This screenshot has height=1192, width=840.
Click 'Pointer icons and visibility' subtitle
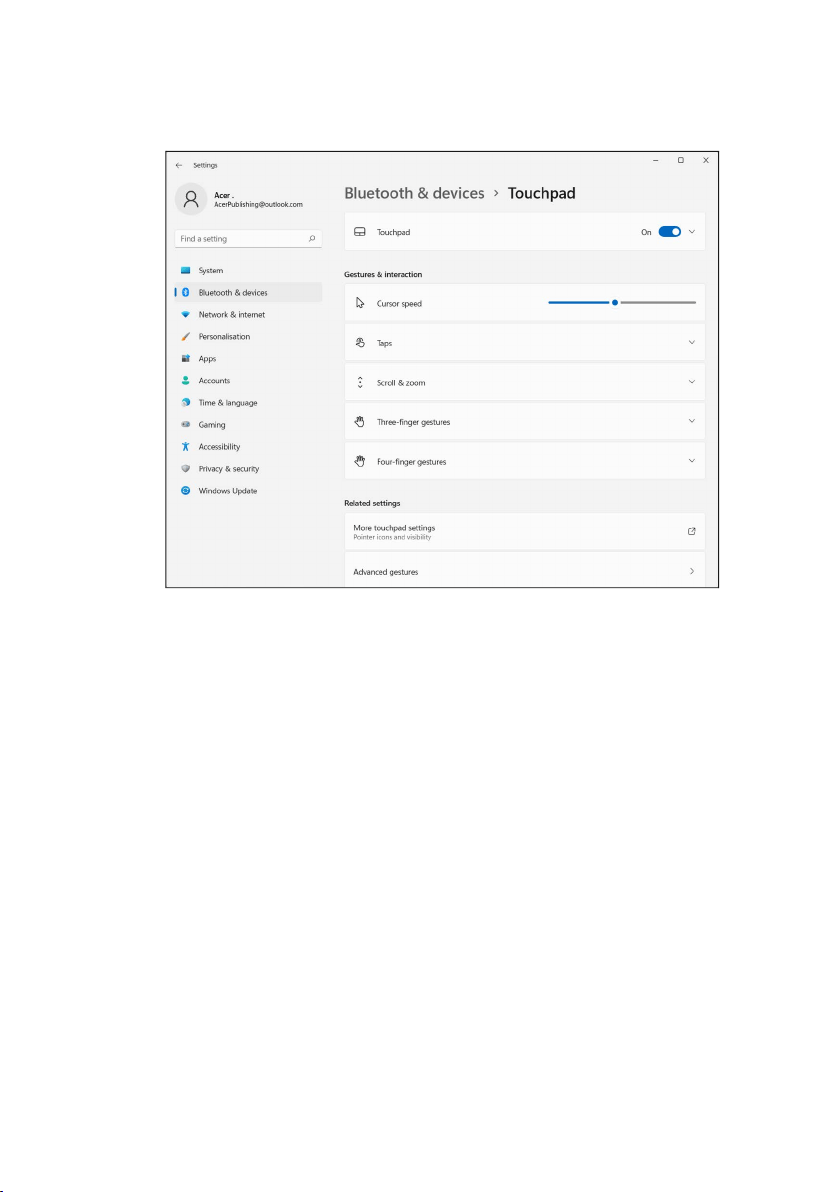pyautogui.click(x=392, y=537)
